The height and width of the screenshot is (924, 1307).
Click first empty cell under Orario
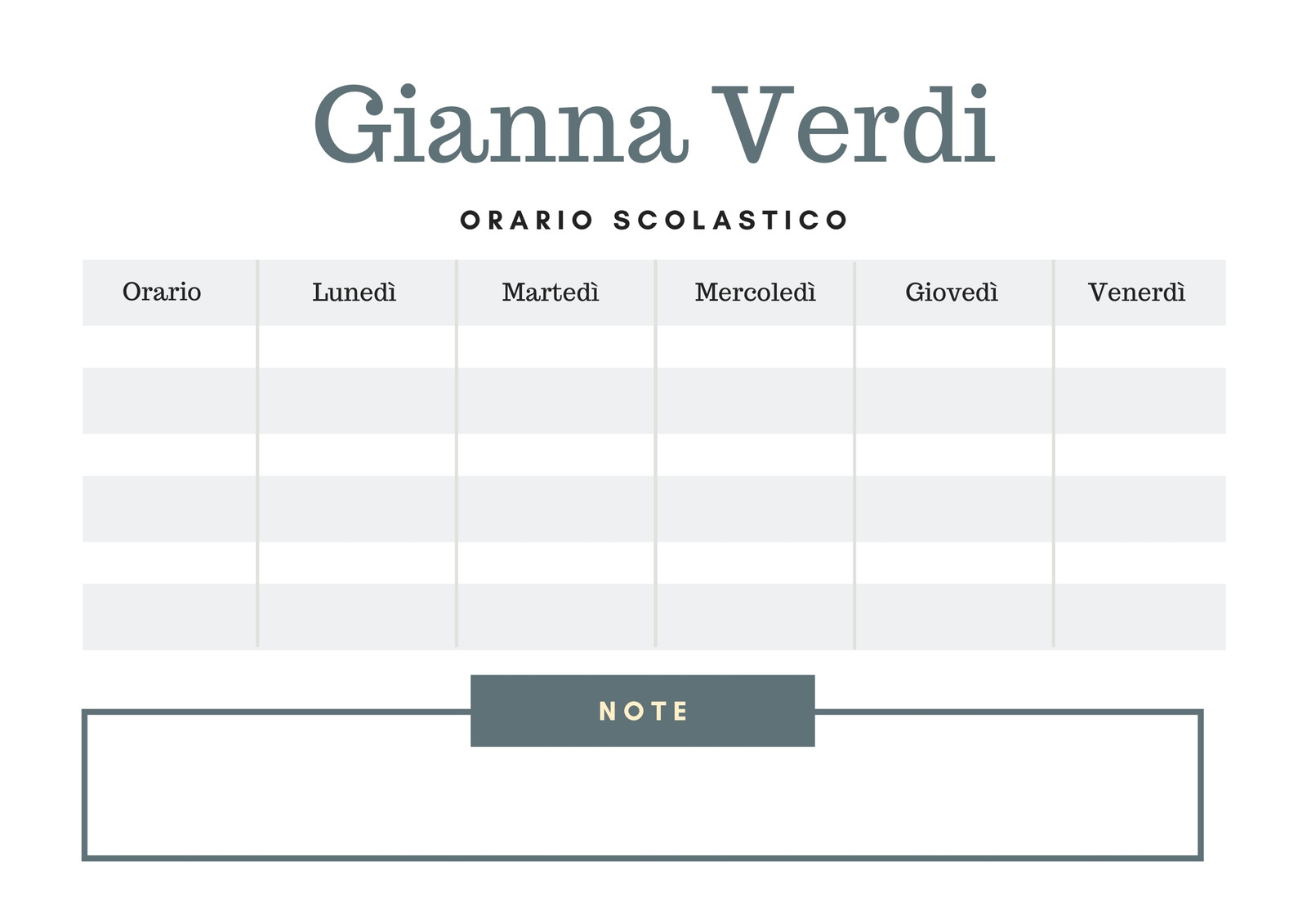coord(169,346)
